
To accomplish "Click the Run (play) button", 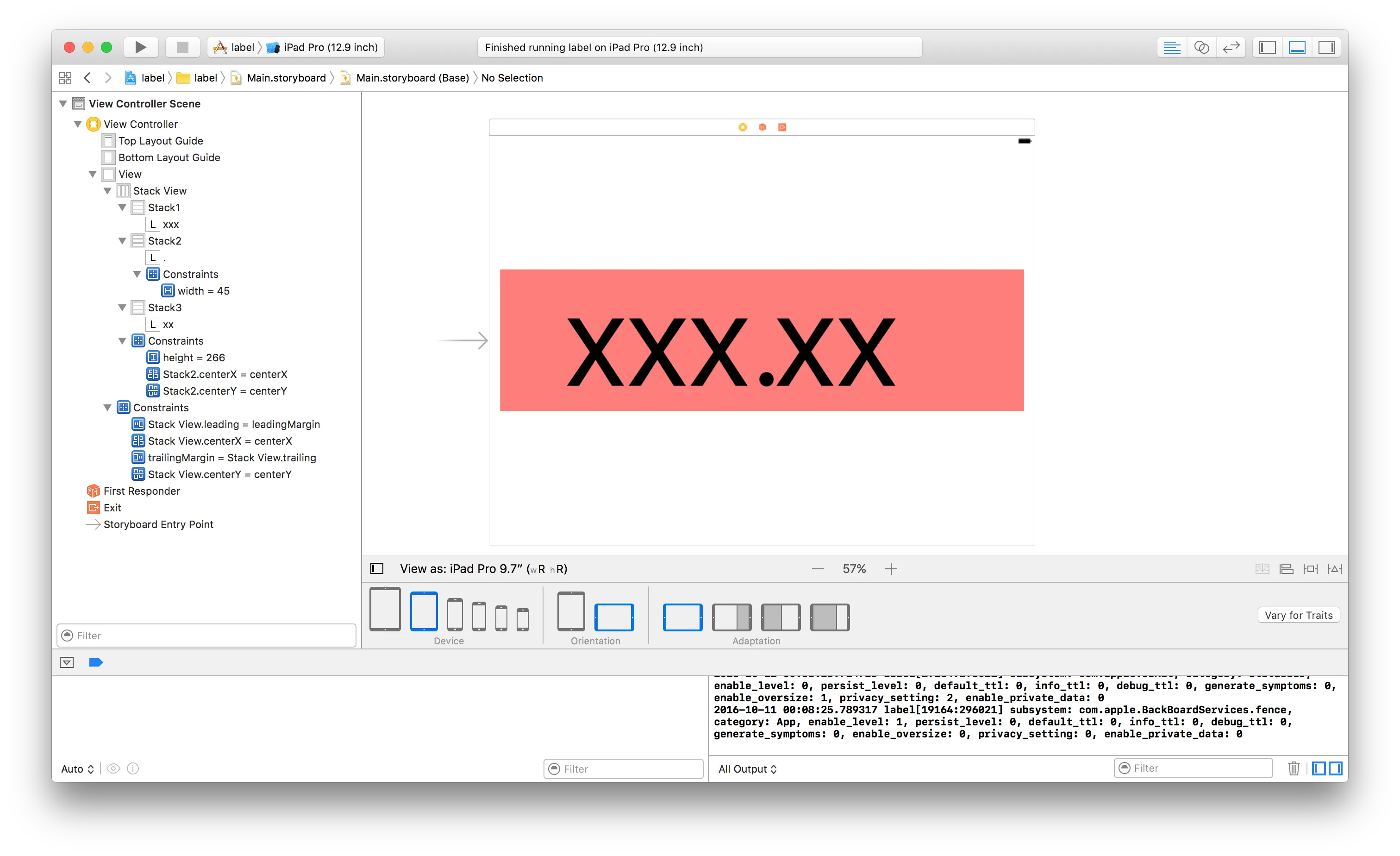I will [x=140, y=47].
